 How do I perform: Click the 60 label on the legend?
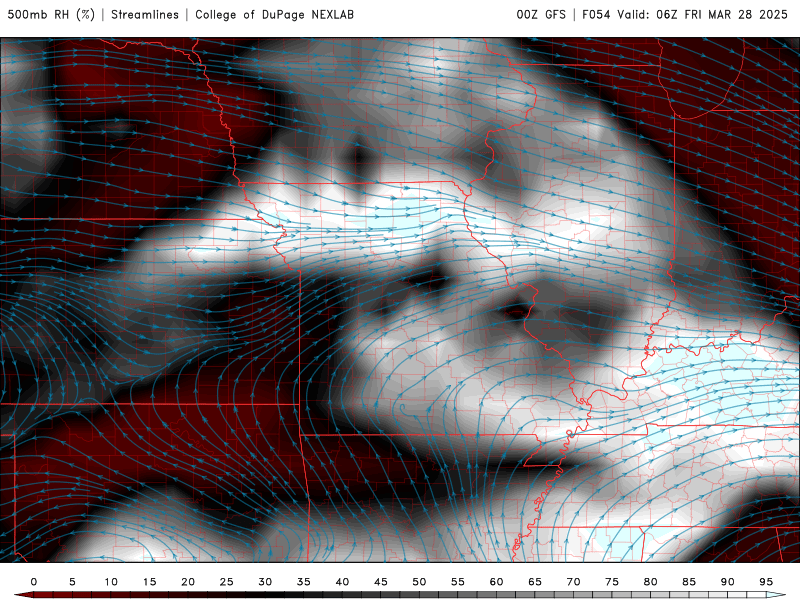coord(496,582)
